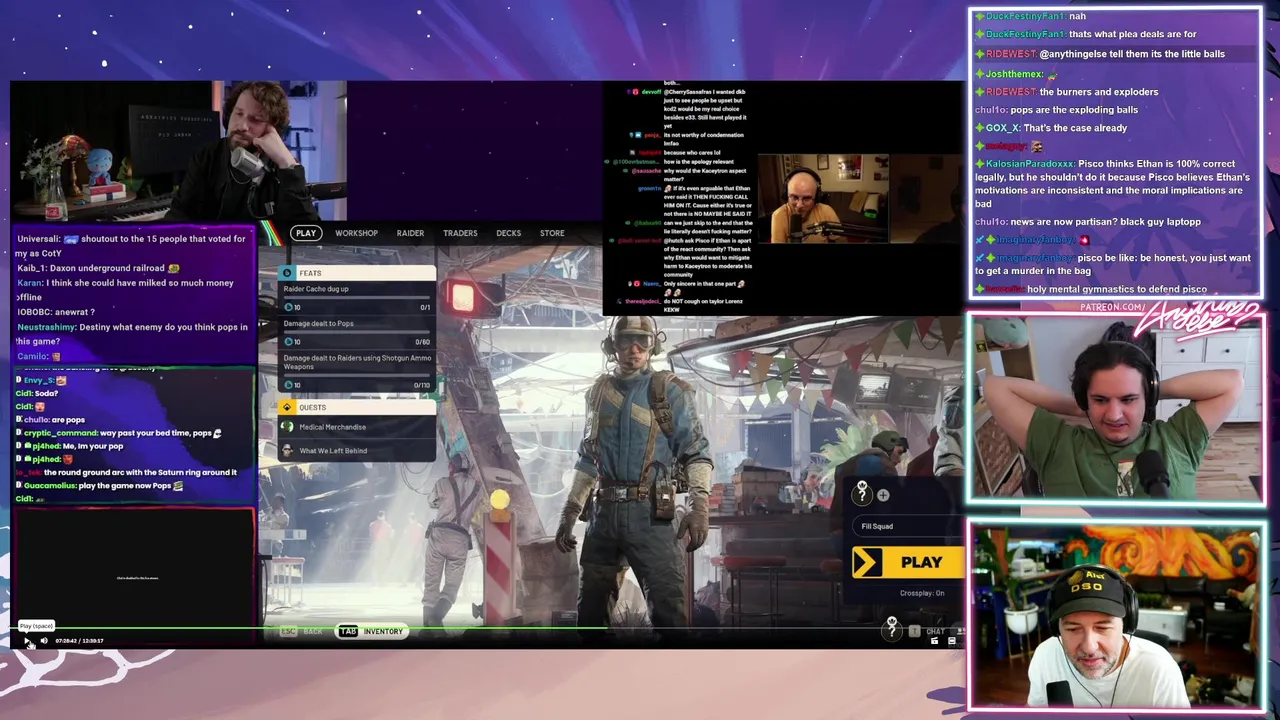Click the top-left streamer webcam feed
Image resolution: width=1280 pixels, height=720 pixels.
click(x=178, y=150)
